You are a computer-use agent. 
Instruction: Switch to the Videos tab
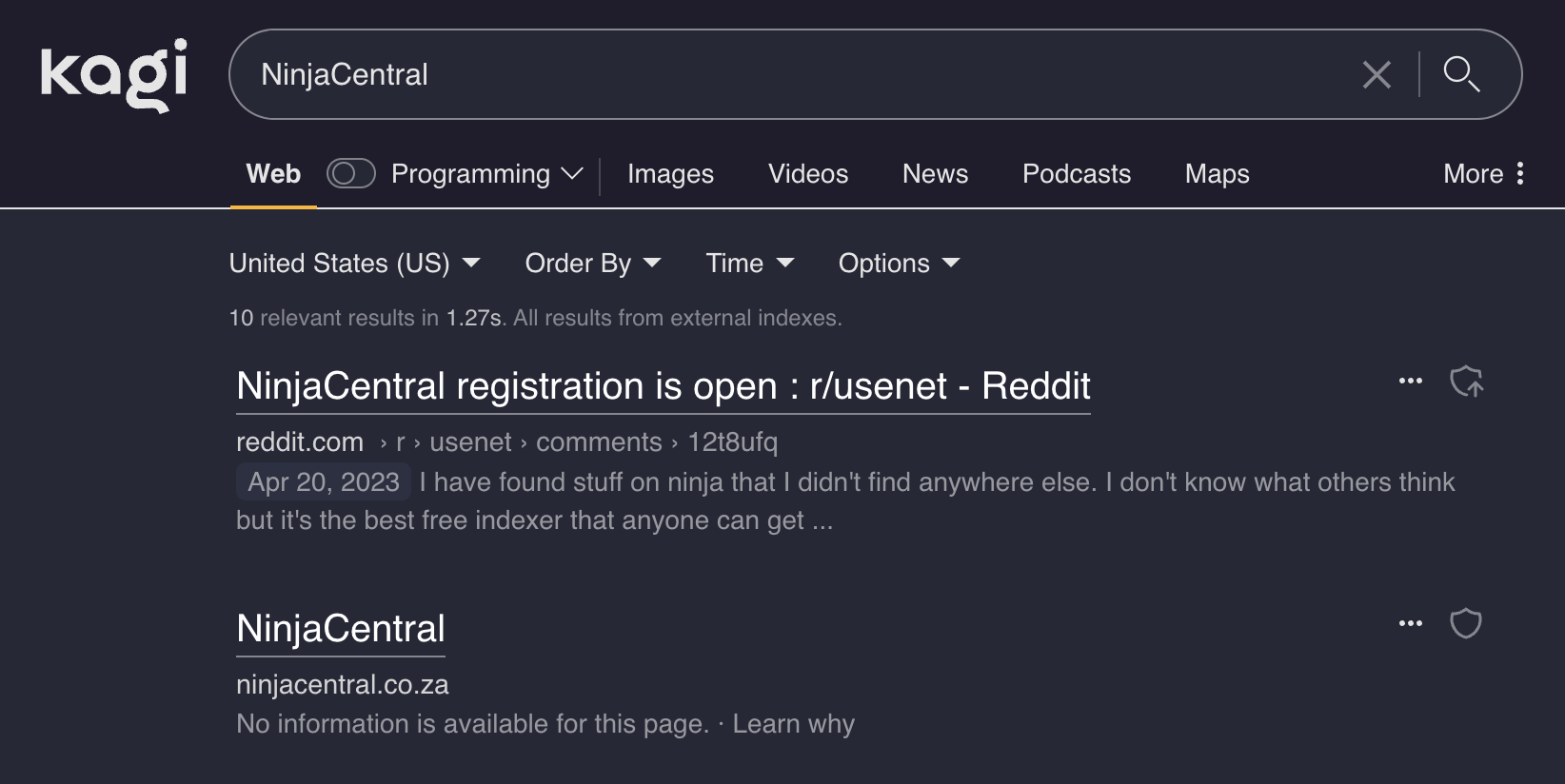click(807, 173)
